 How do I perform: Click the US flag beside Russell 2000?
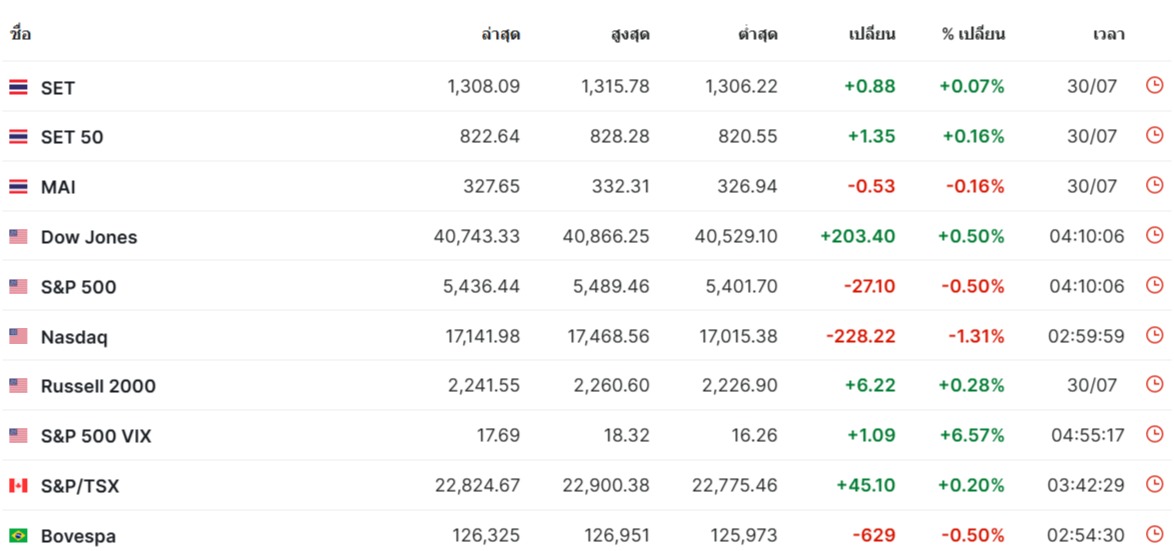[18, 386]
